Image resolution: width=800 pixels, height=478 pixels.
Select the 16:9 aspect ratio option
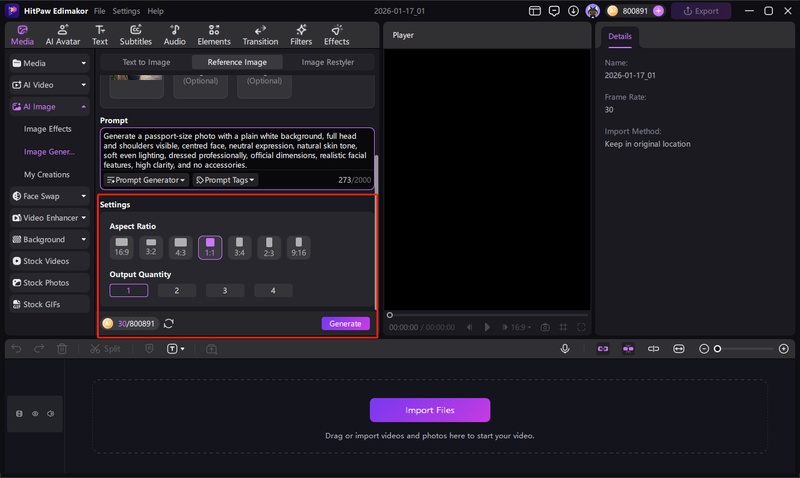coord(122,245)
